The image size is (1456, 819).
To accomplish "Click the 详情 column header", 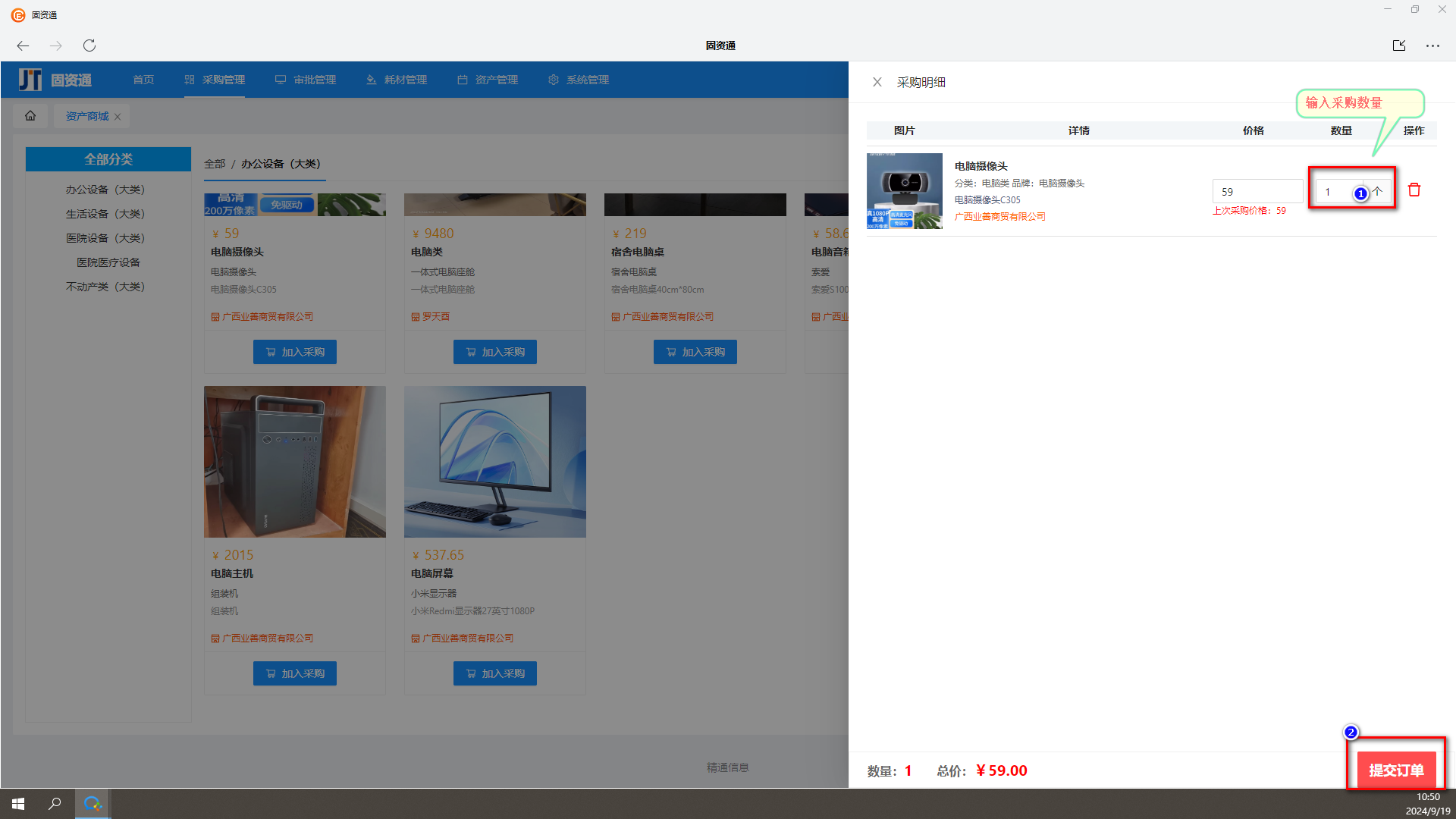I will pos(1078,130).
